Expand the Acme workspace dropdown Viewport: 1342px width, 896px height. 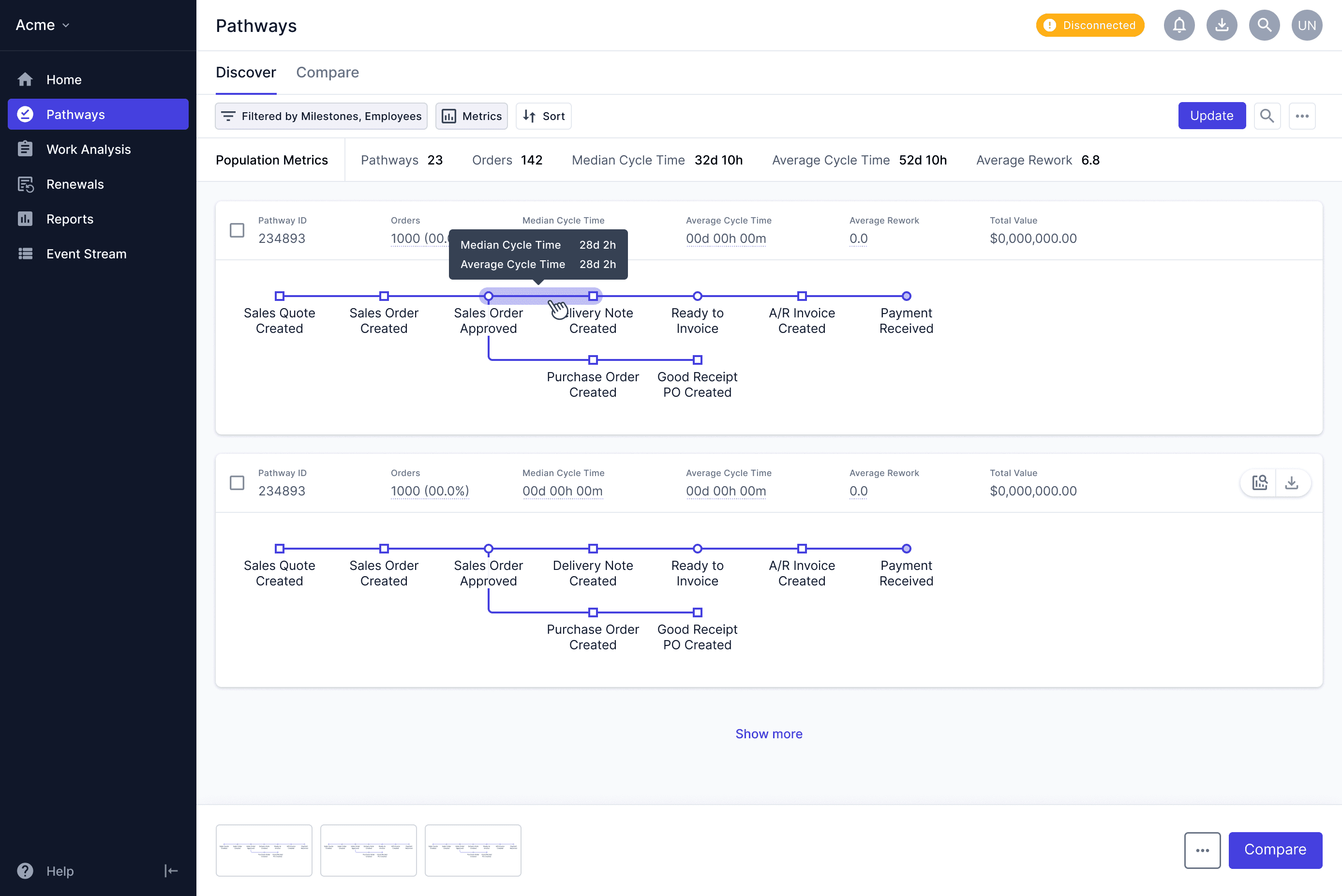pyautogui.click(x=43, y=25)
